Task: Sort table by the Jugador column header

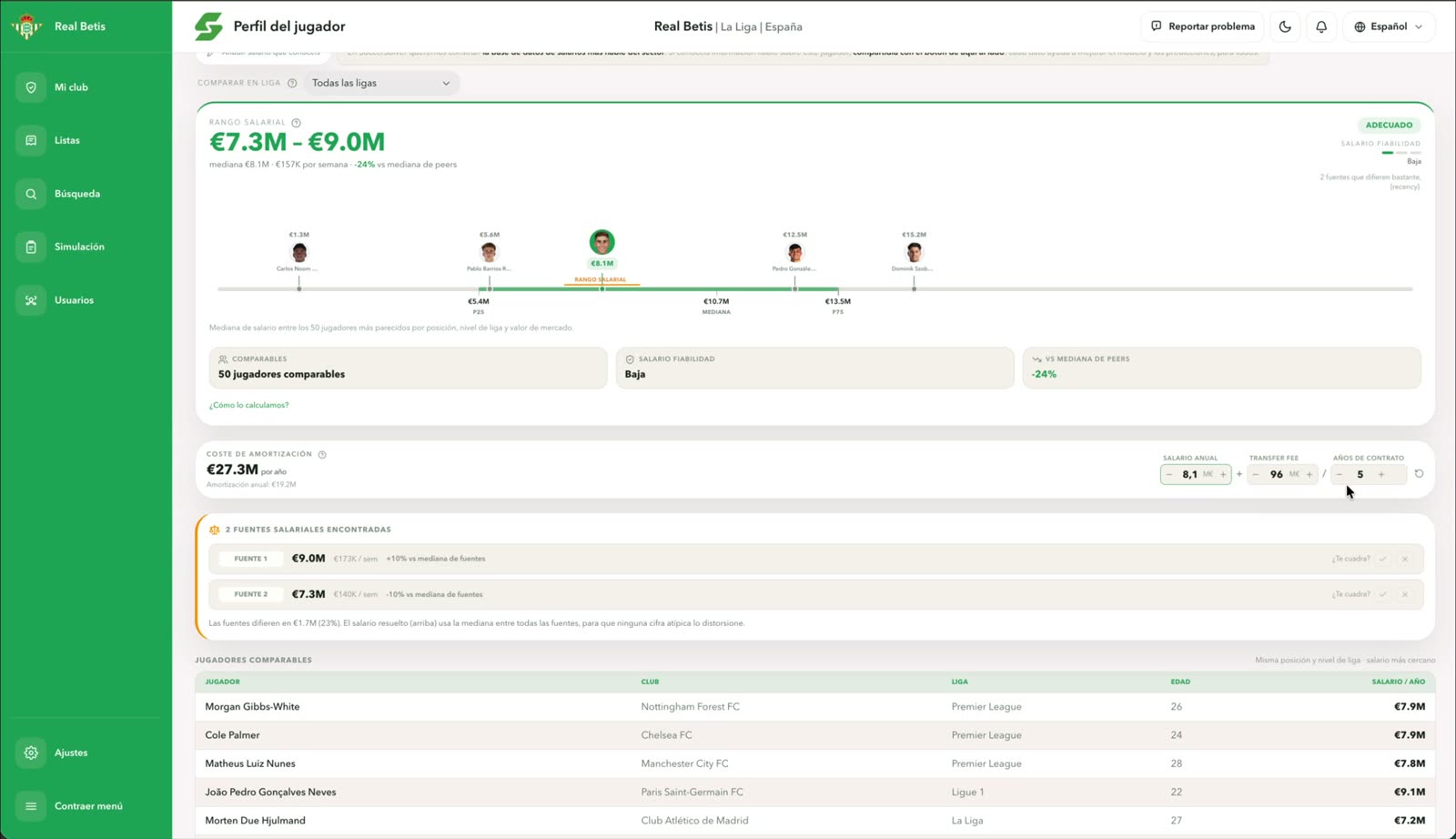Action: tap(223, 682)
